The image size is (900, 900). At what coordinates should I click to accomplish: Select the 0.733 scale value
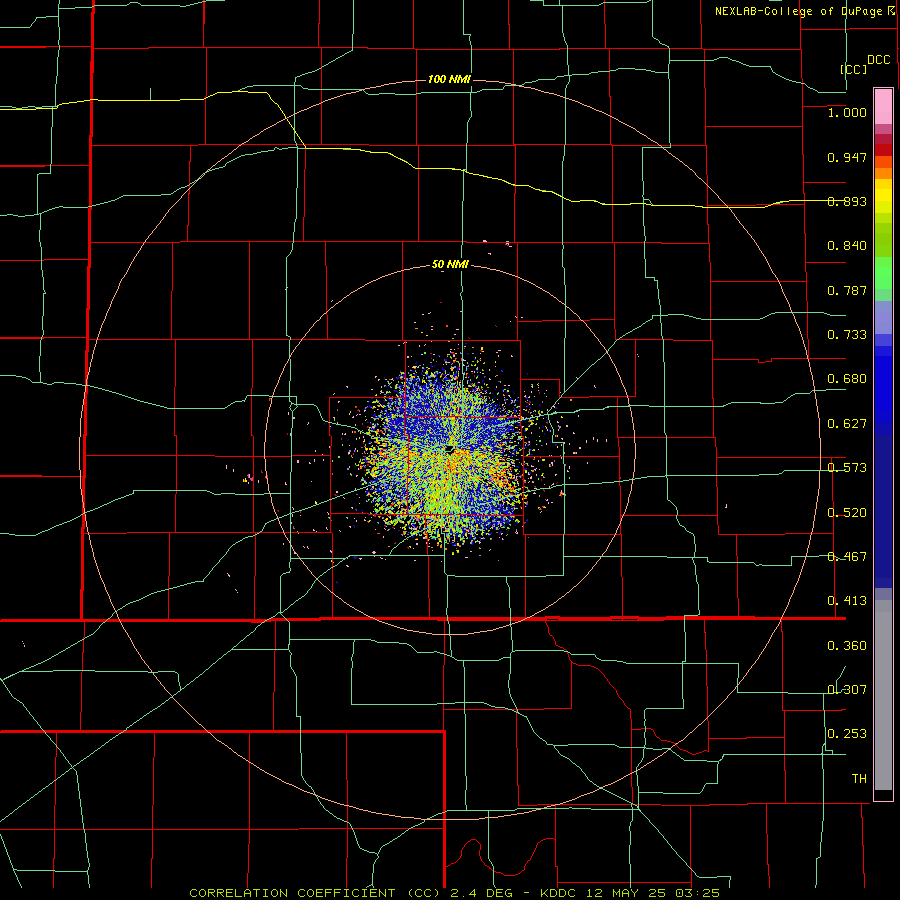tap(847, 335)
